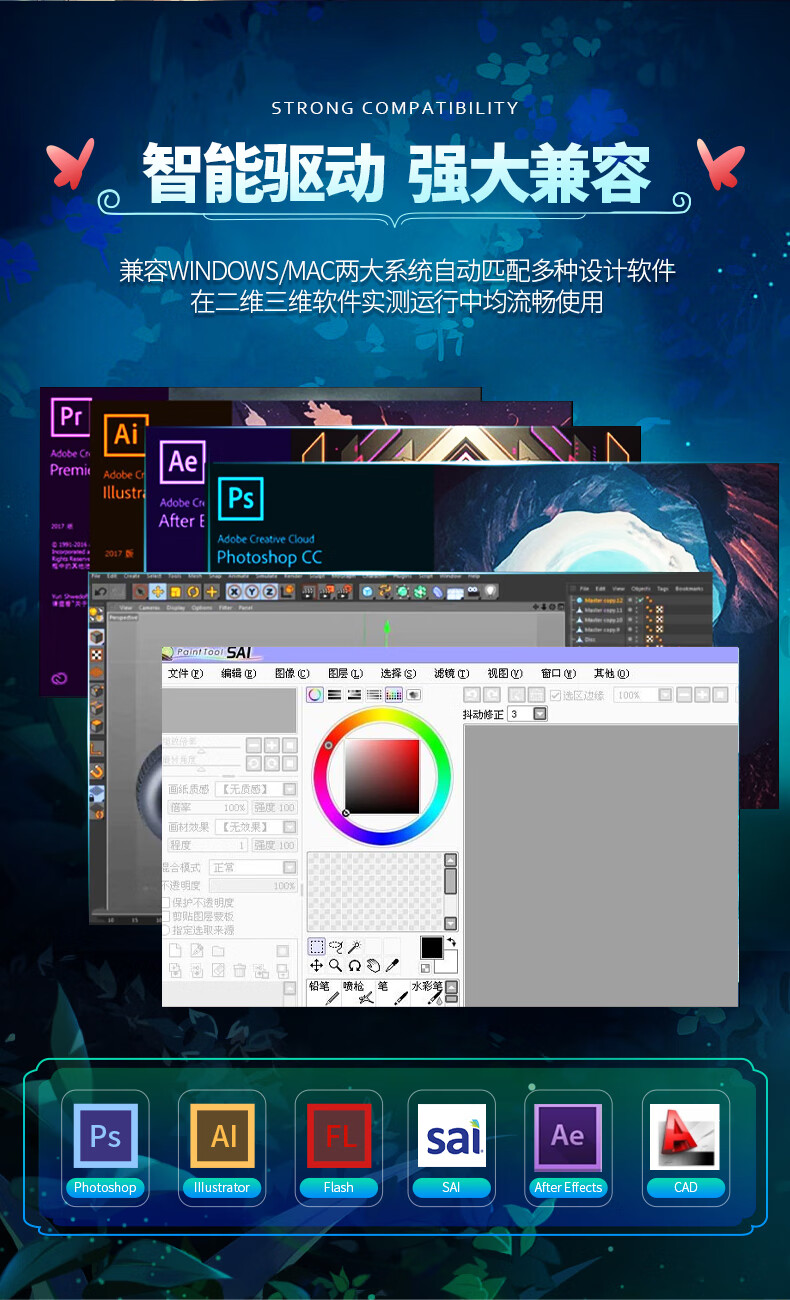The height and width of the screenshot is (1300, 790).
Task: Enable the 指定选取来源 option
Action: point(166,930)
